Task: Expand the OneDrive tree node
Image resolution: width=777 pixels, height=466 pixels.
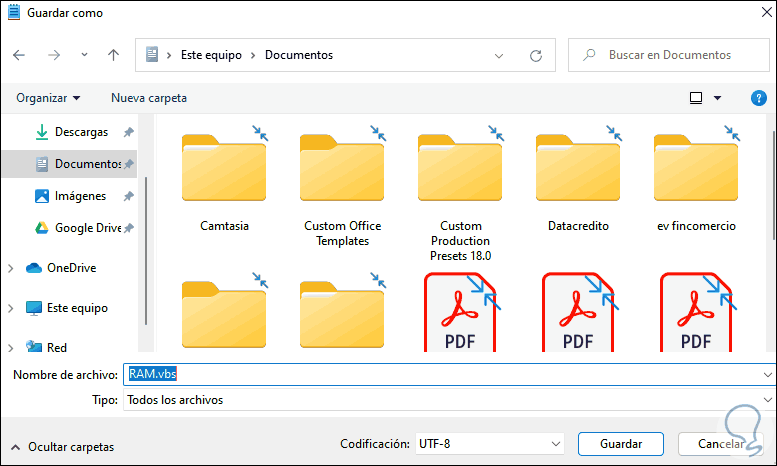Action: tap(11, 268)
